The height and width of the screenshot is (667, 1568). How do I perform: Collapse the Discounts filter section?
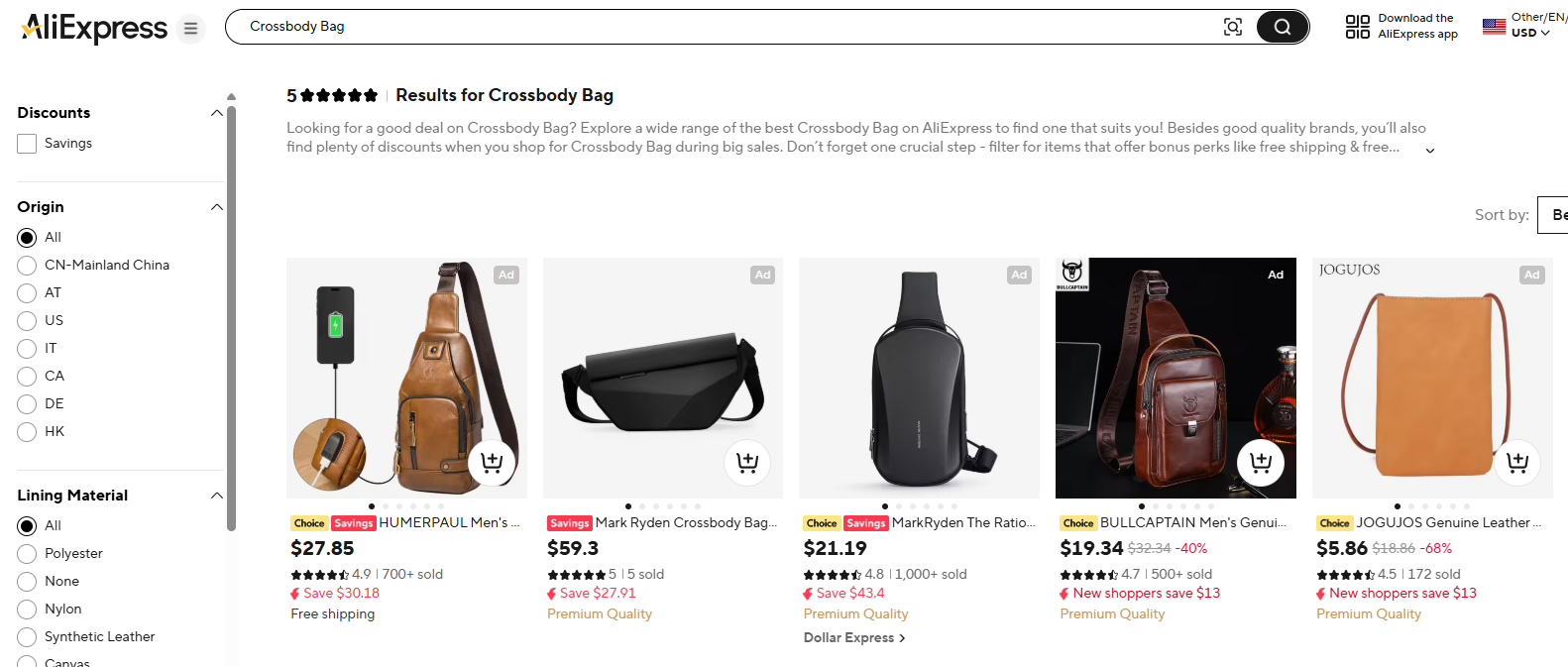coord(216,112)
